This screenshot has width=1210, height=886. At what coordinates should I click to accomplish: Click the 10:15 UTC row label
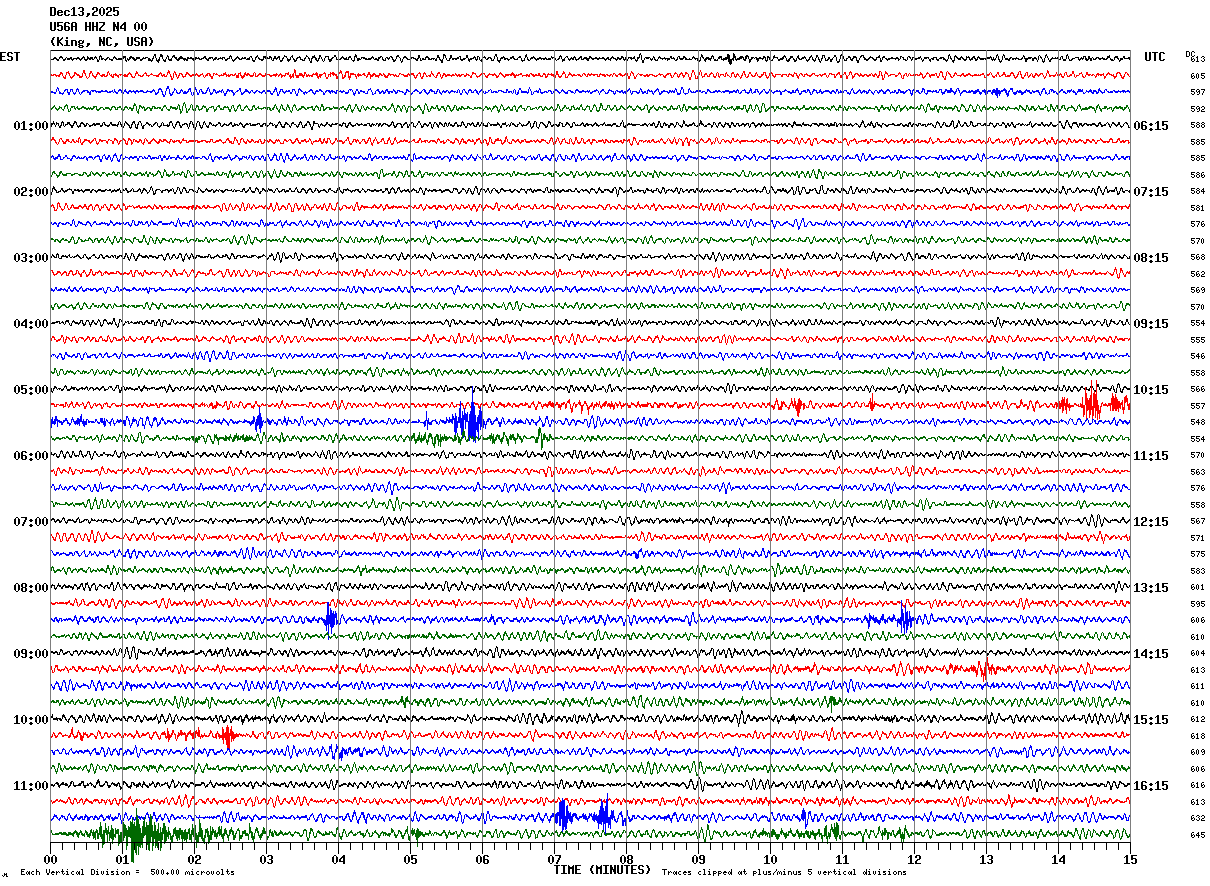click(1151, 390)
